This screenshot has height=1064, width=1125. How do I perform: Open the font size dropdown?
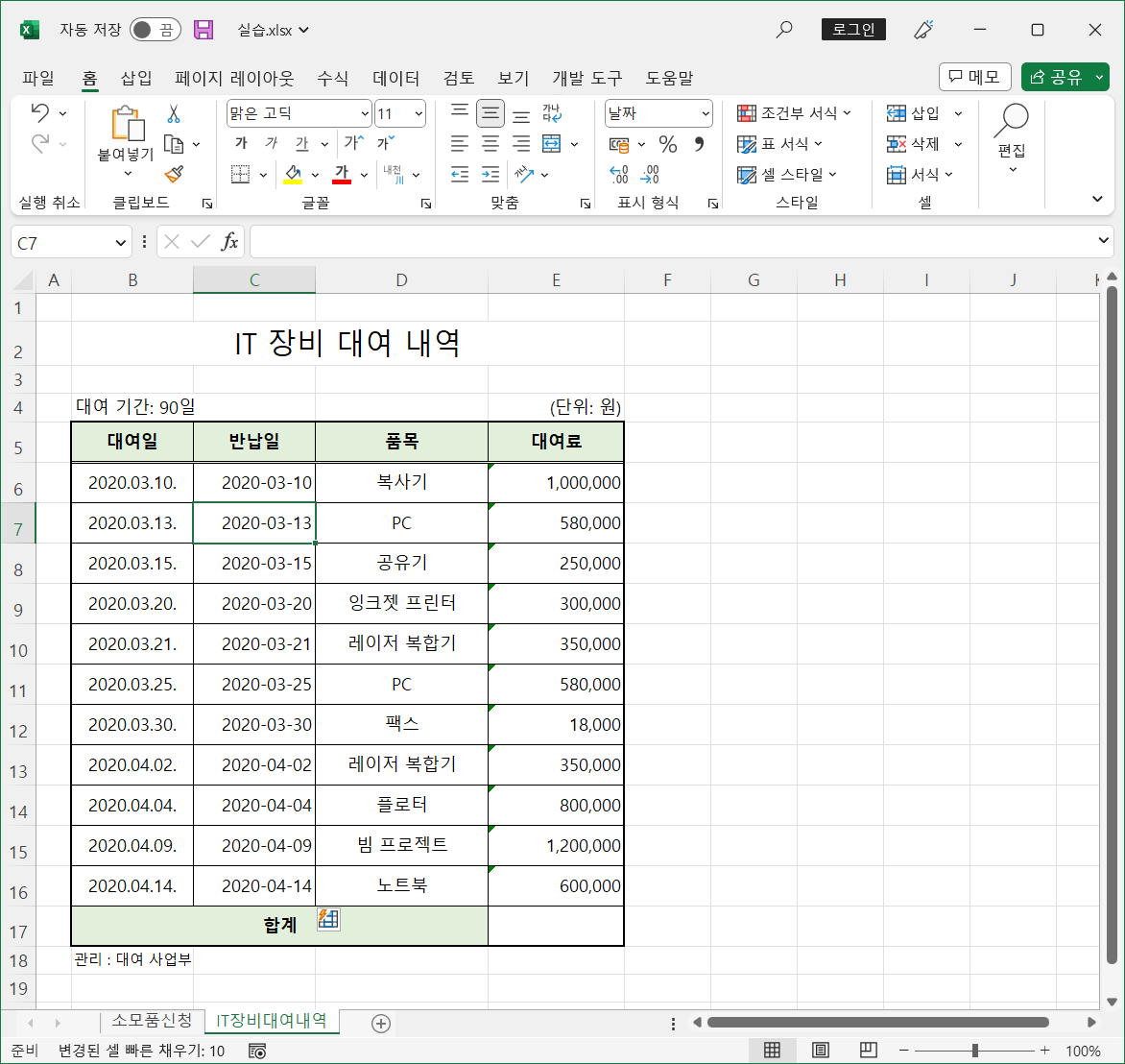419,113
